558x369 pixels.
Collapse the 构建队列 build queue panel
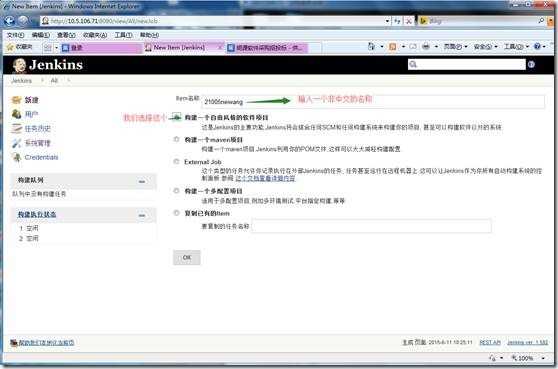point(142,181)
